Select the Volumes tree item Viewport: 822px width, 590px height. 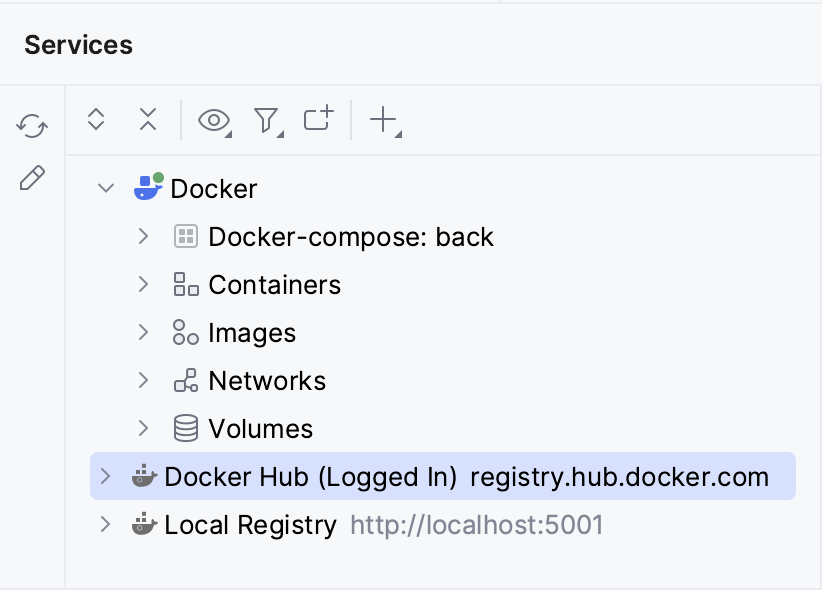click(x=260, y=429)
